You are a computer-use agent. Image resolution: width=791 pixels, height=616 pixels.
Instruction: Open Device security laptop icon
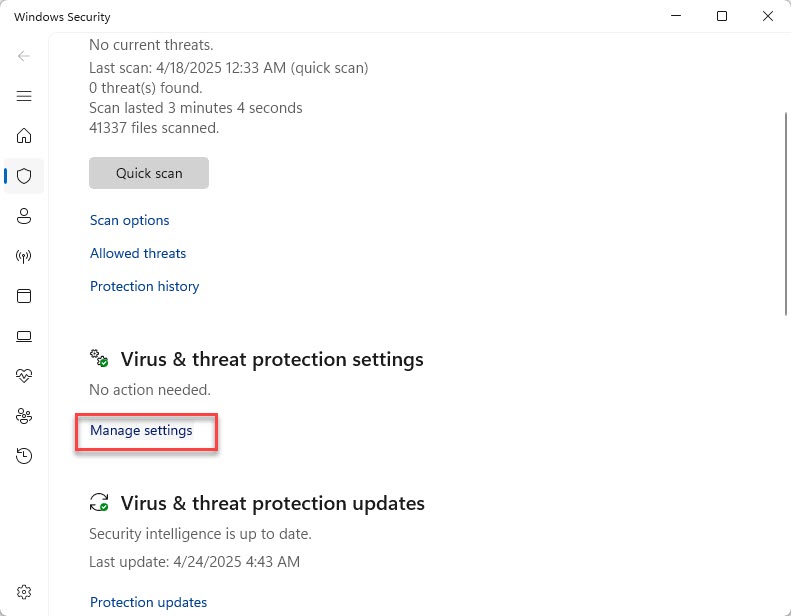24,336
